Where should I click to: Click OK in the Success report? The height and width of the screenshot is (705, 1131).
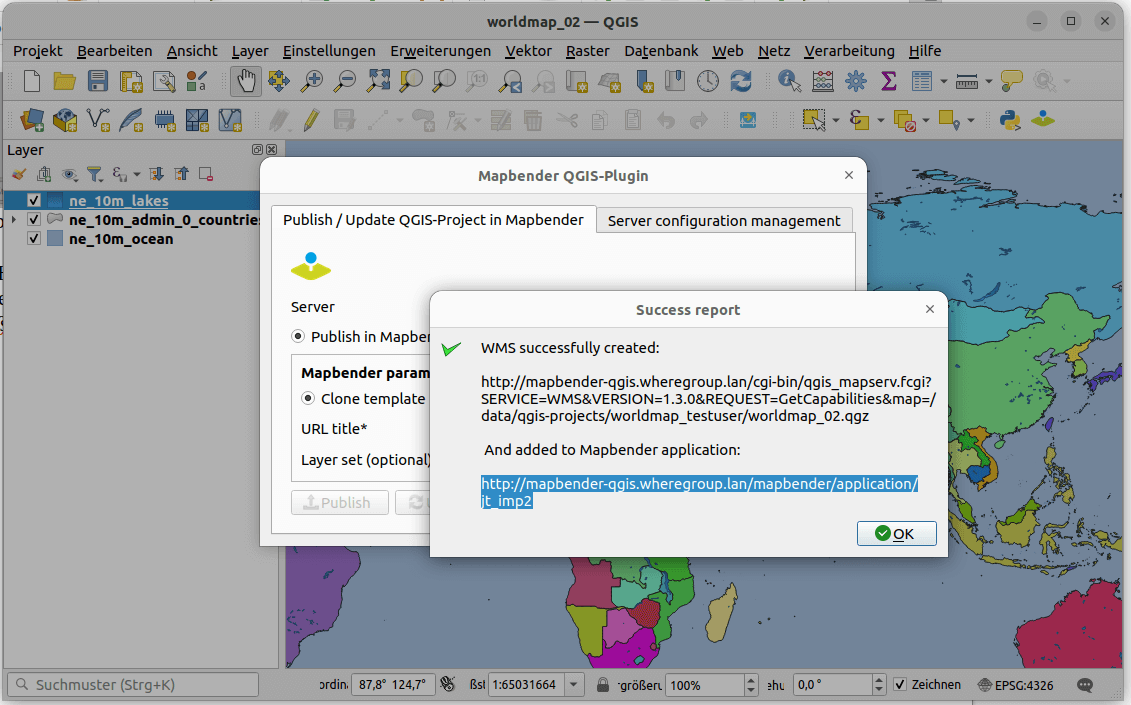click(x=896, y=533)
